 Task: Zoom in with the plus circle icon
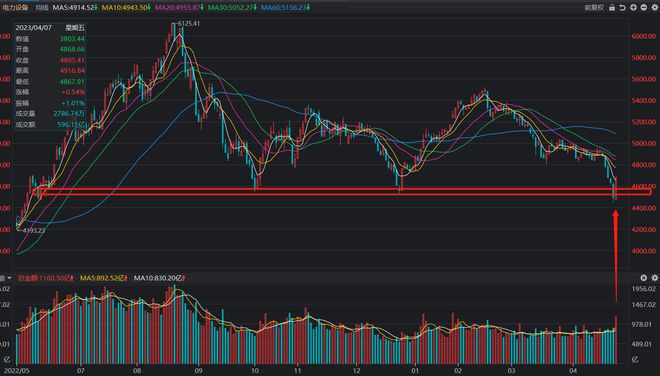tap(633, 8)
